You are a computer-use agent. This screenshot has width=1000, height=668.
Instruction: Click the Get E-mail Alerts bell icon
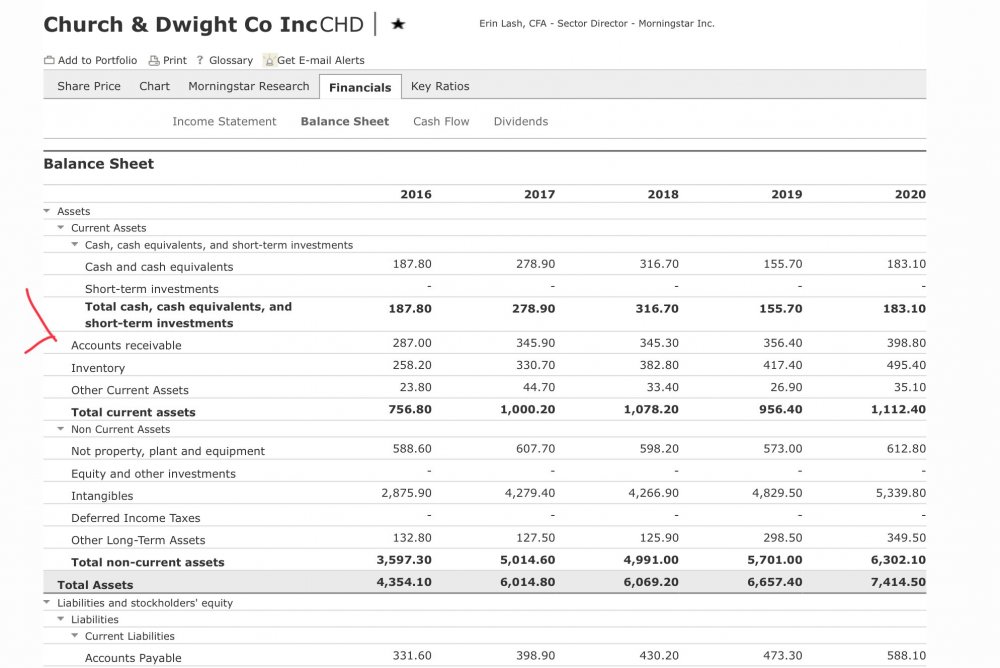click(269, 60)
